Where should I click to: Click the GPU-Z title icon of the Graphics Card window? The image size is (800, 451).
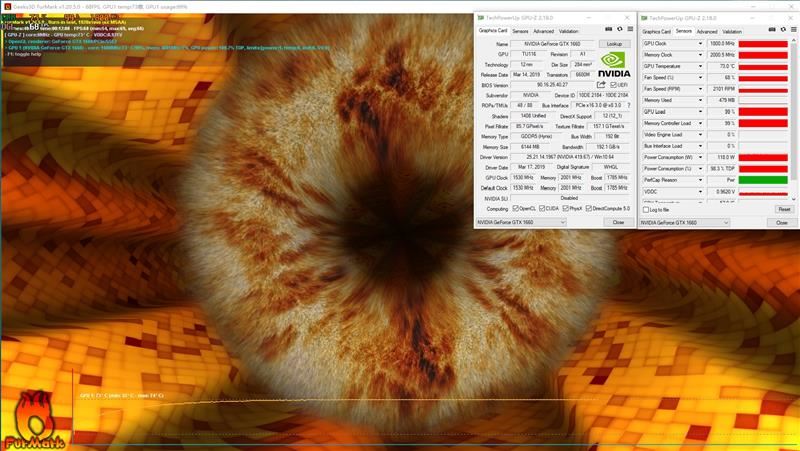pyautogui.click(x=480, y=18)
